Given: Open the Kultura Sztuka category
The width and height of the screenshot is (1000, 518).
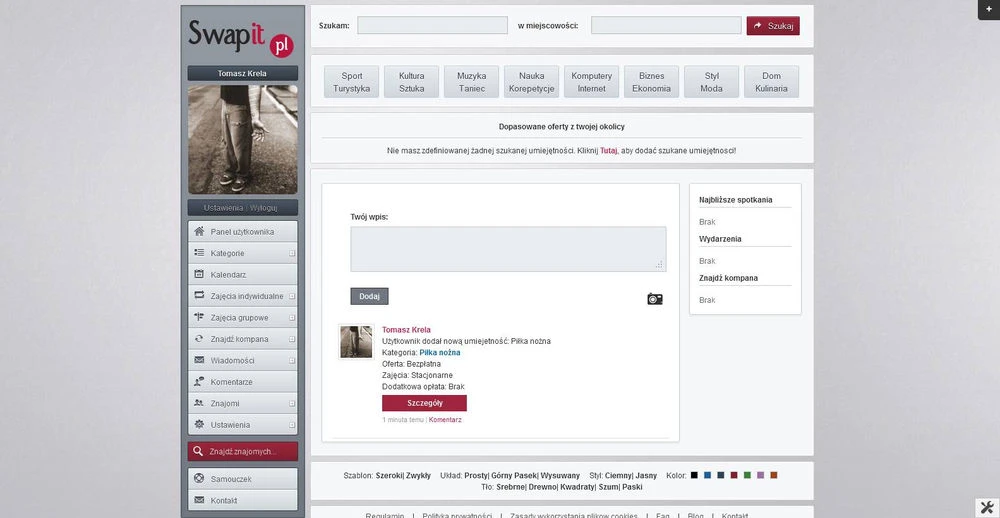Looking at the screenshot, I should (411, 82).
